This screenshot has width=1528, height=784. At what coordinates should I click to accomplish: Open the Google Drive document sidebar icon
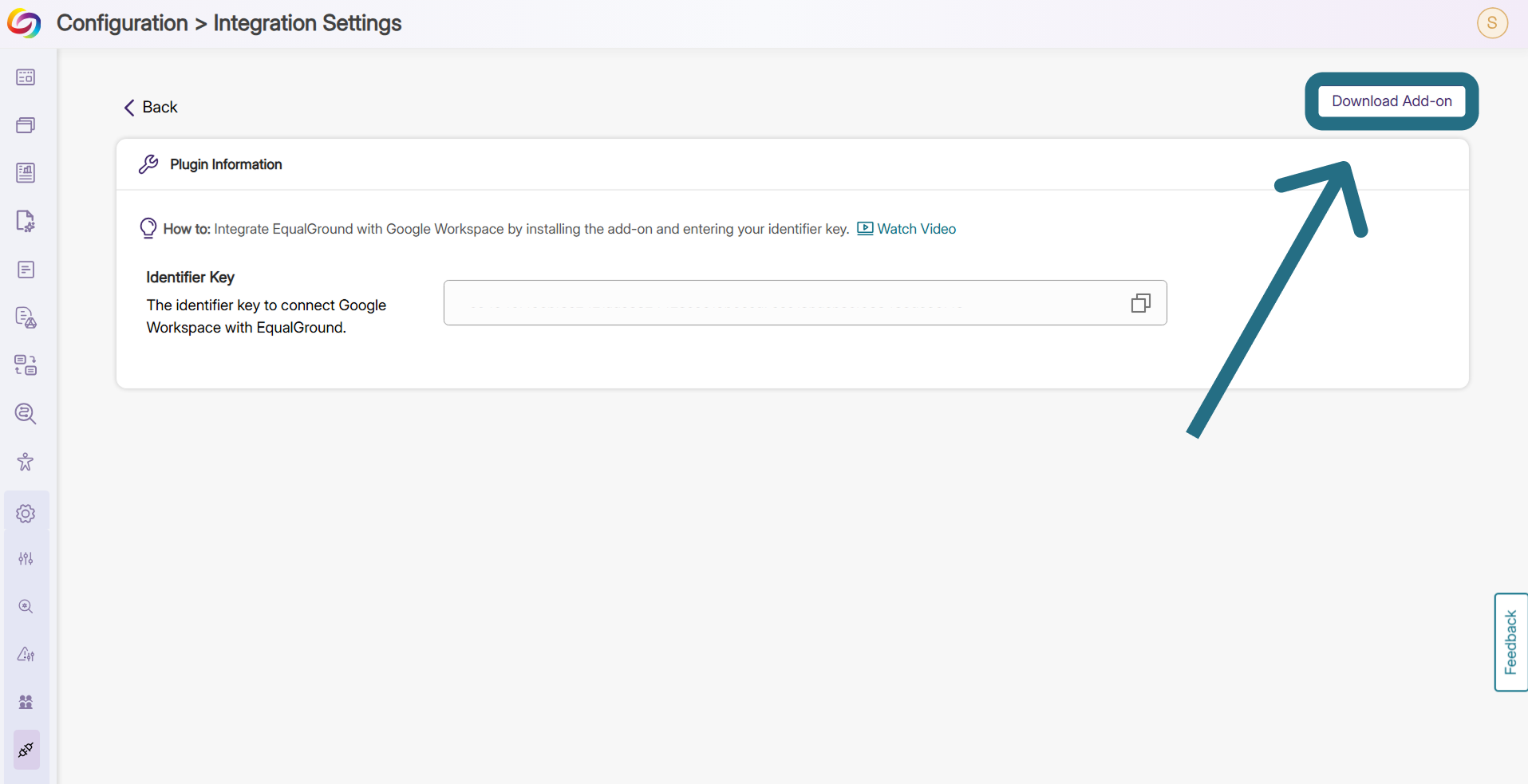click(x=26, y=317)
